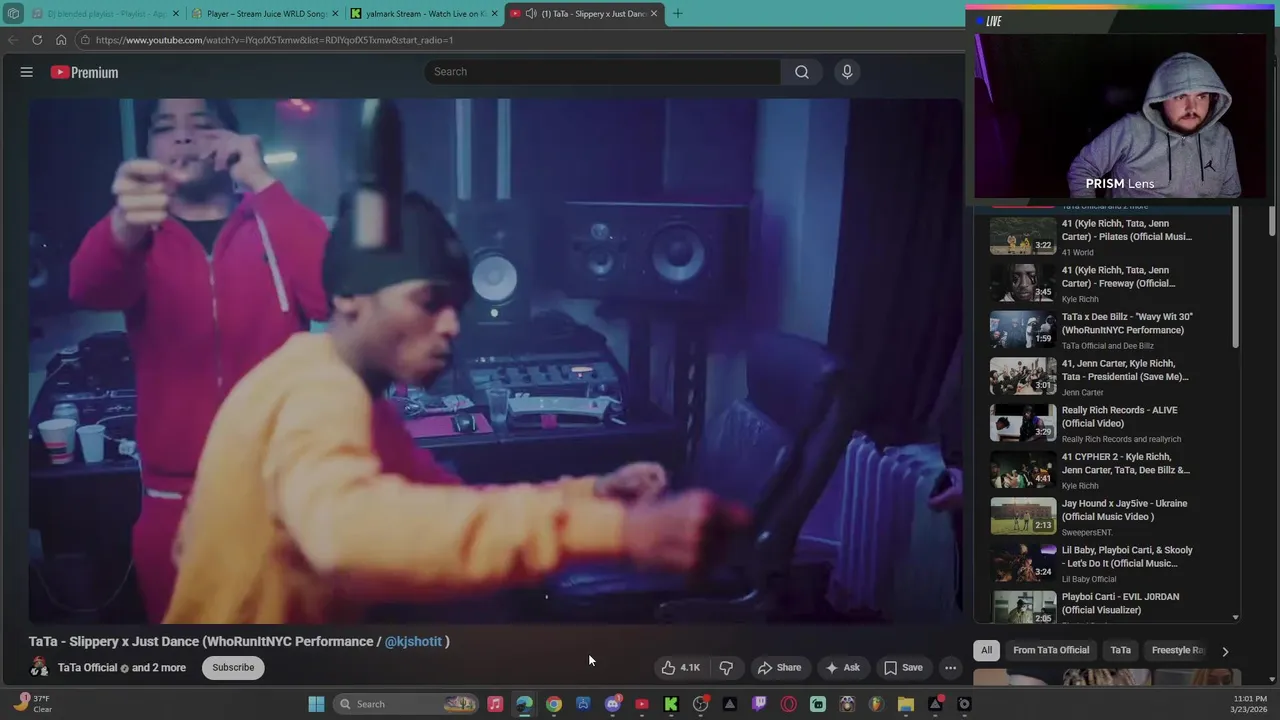The image size is (1280, 720).
Task: Click the playlist panel scrollbar thumb
Action: (1235, 278)
